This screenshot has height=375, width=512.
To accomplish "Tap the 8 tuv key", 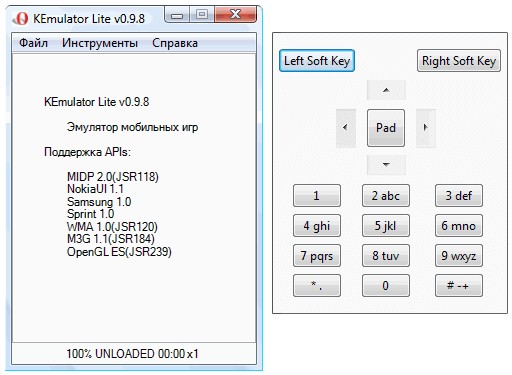I will click(386, 256).
